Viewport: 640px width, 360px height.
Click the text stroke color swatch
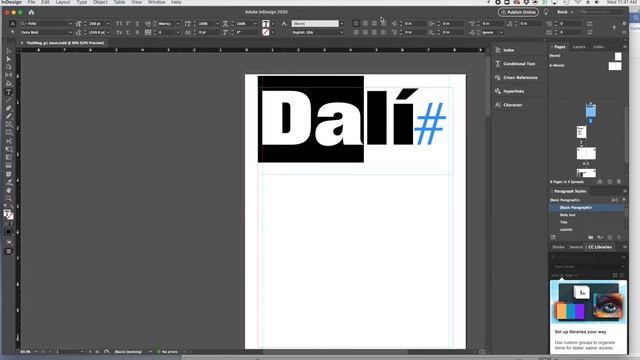266,32
